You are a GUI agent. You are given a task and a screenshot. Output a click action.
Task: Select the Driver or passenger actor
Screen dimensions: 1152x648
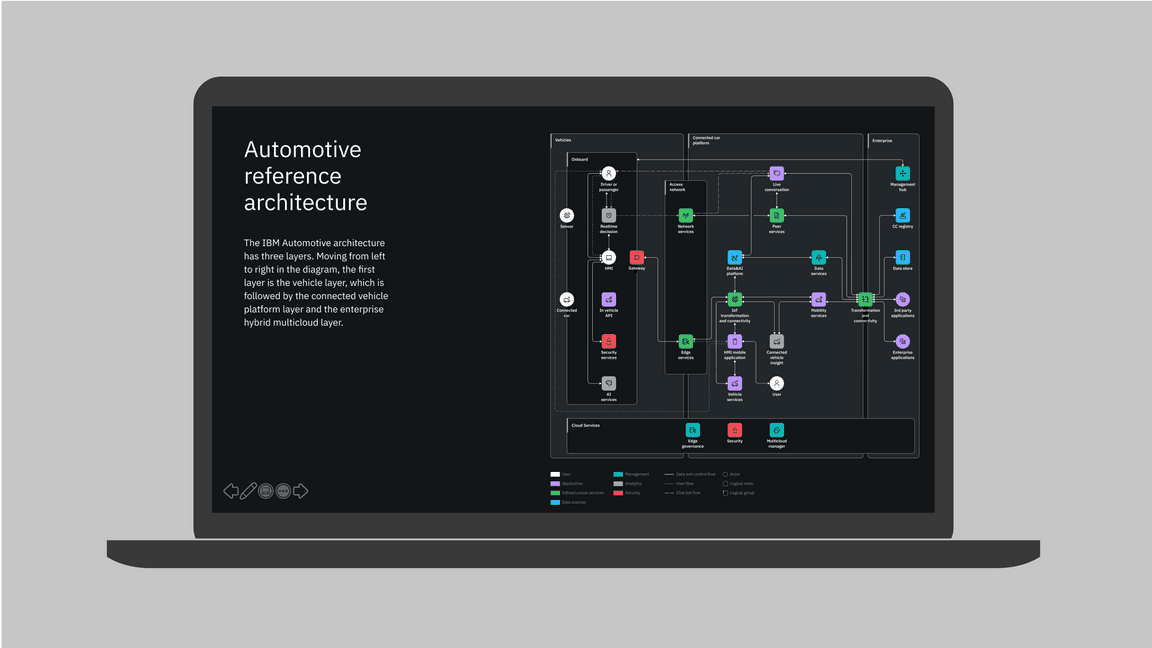click(x=608, y=174)
